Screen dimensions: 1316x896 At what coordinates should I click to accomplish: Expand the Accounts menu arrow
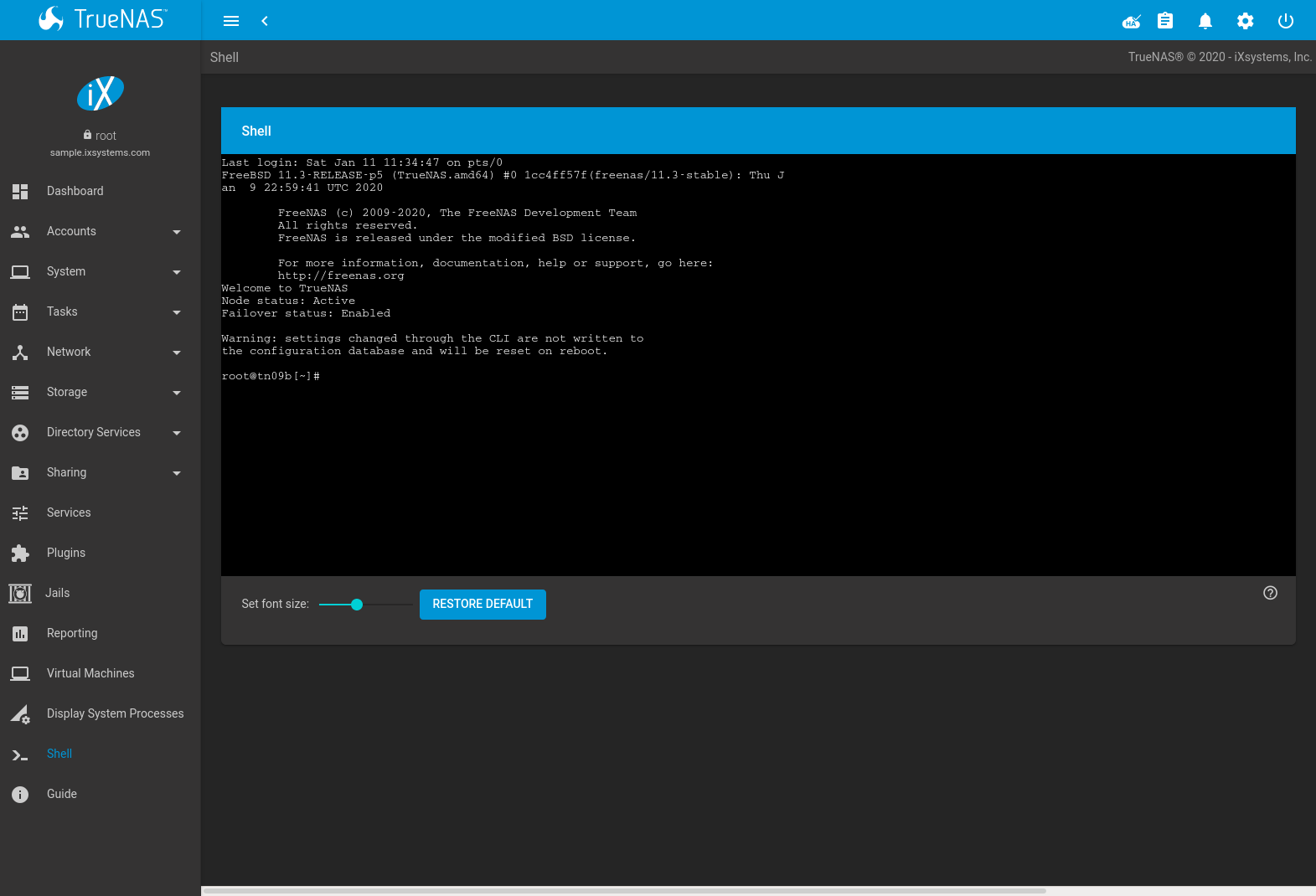click(x=177, y=232)
